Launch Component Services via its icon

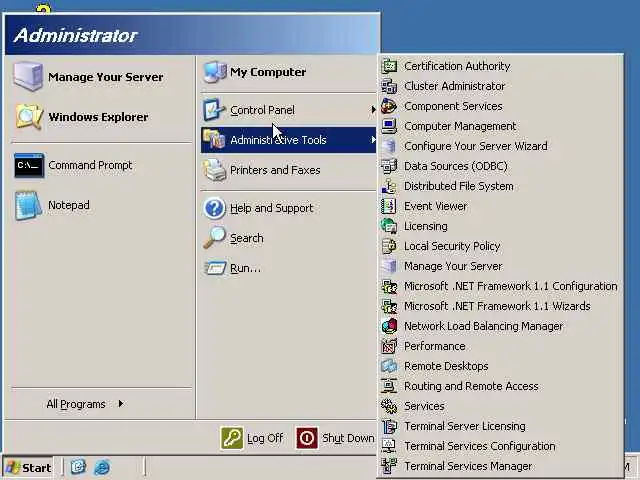pyautogui.click(x=389, y=106)
